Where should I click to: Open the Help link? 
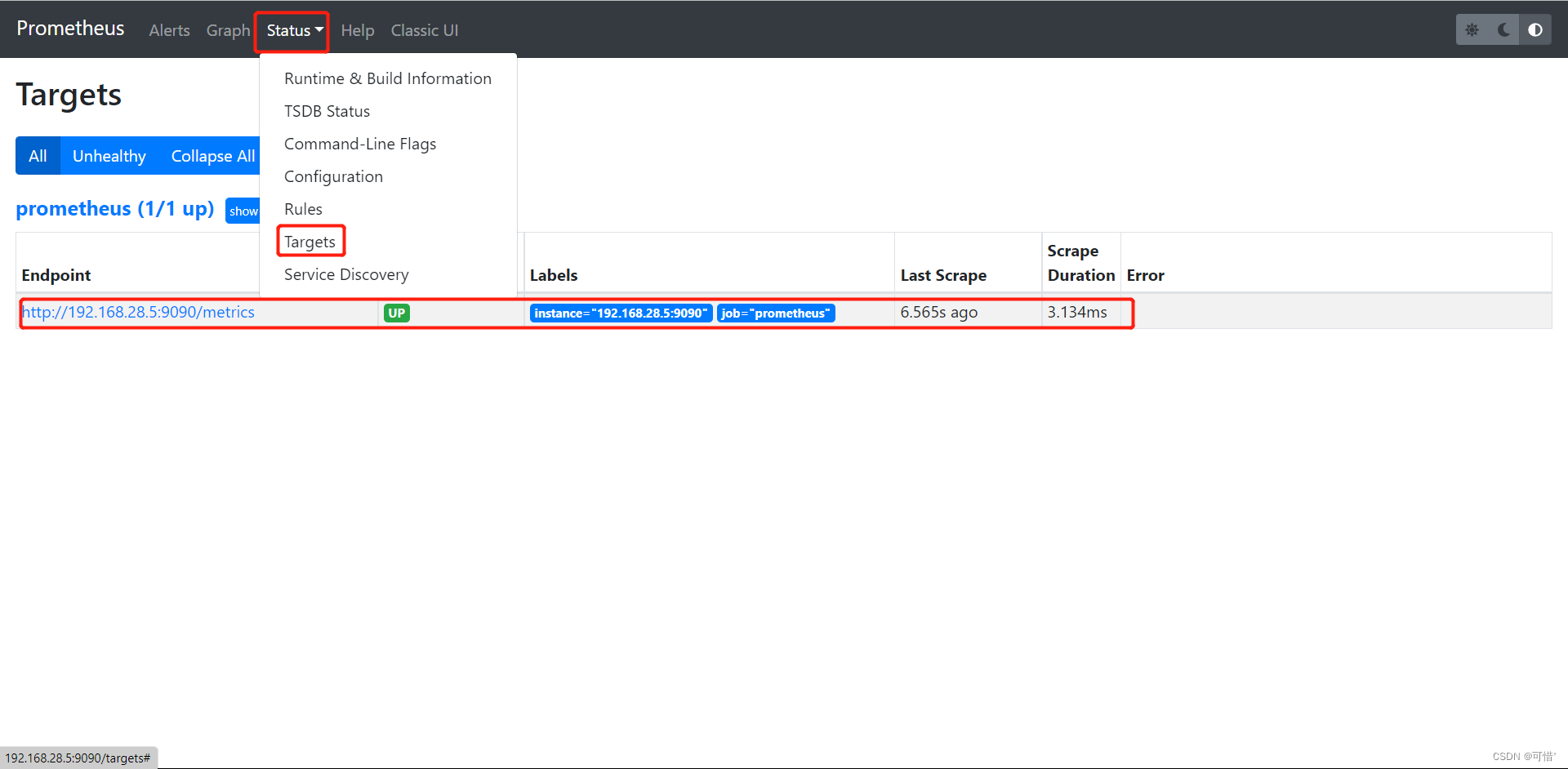coord(358,30)
